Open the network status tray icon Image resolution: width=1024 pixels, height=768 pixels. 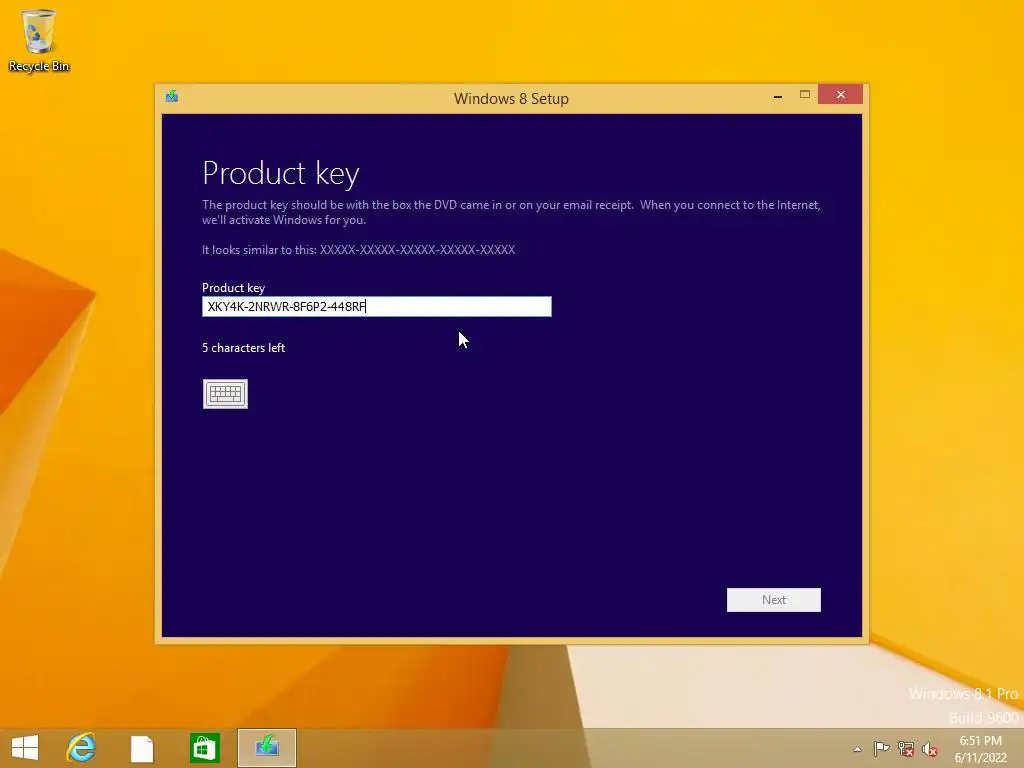[x=906, y=748]
